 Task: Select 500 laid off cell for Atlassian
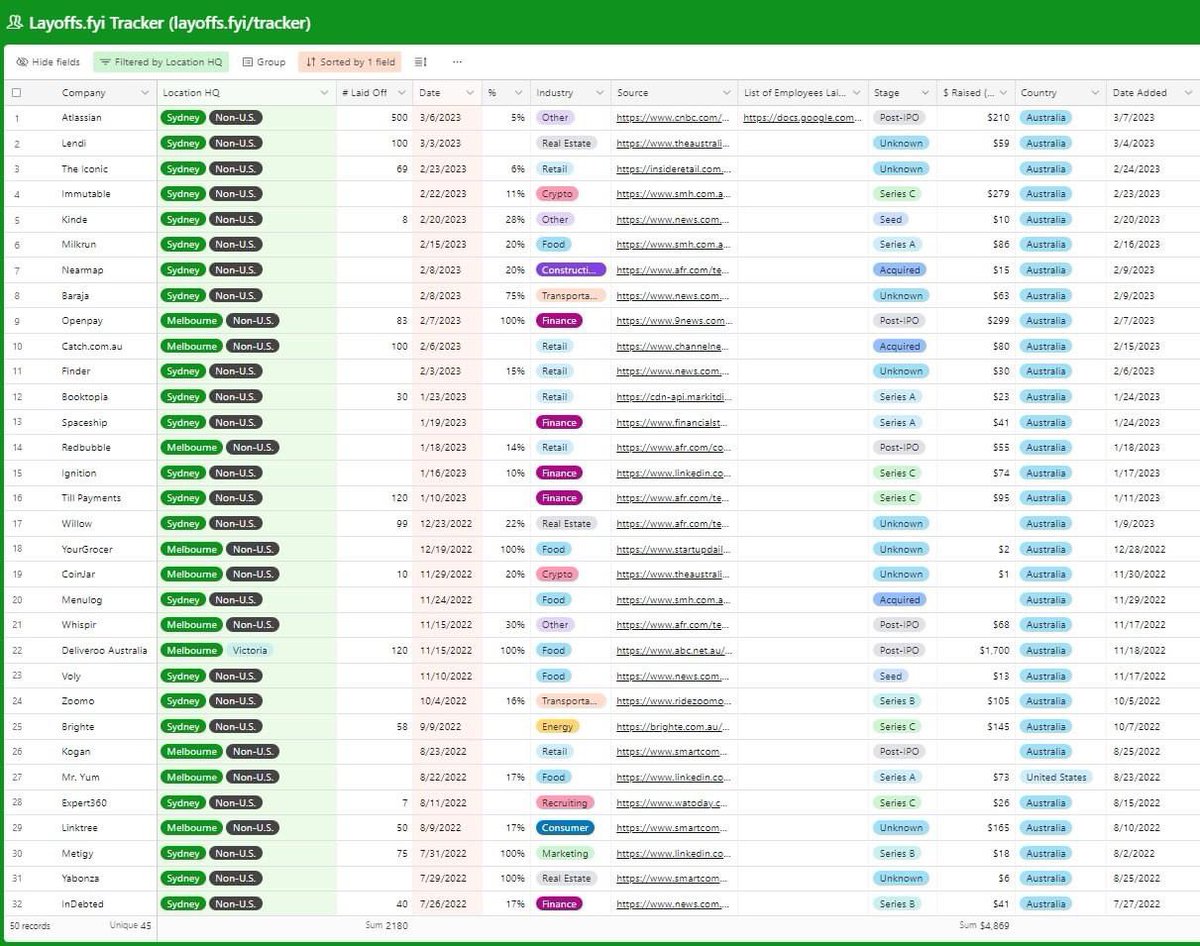tap(375, 118)
